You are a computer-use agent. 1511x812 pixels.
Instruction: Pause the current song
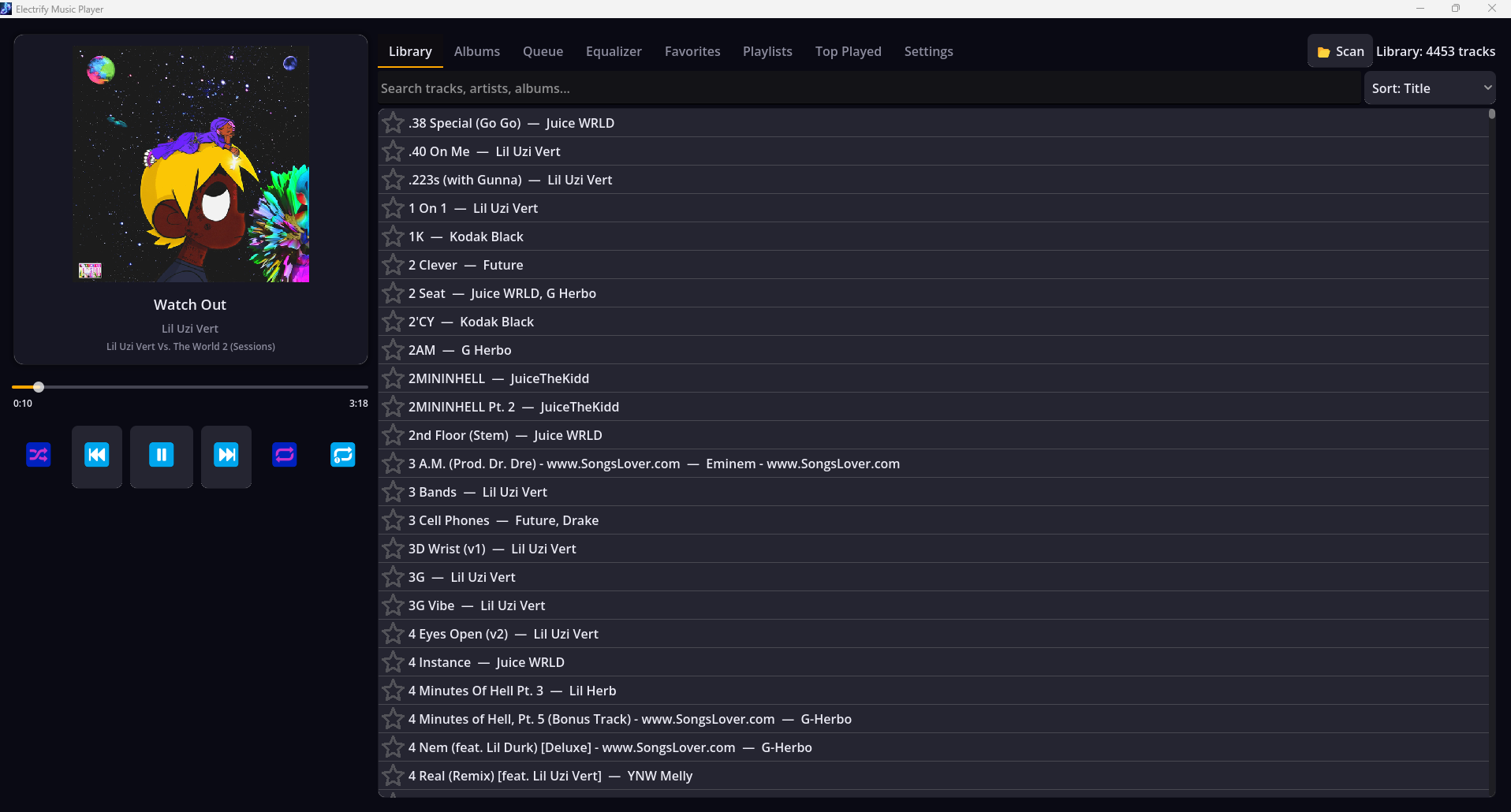click(x=162, y=456)
